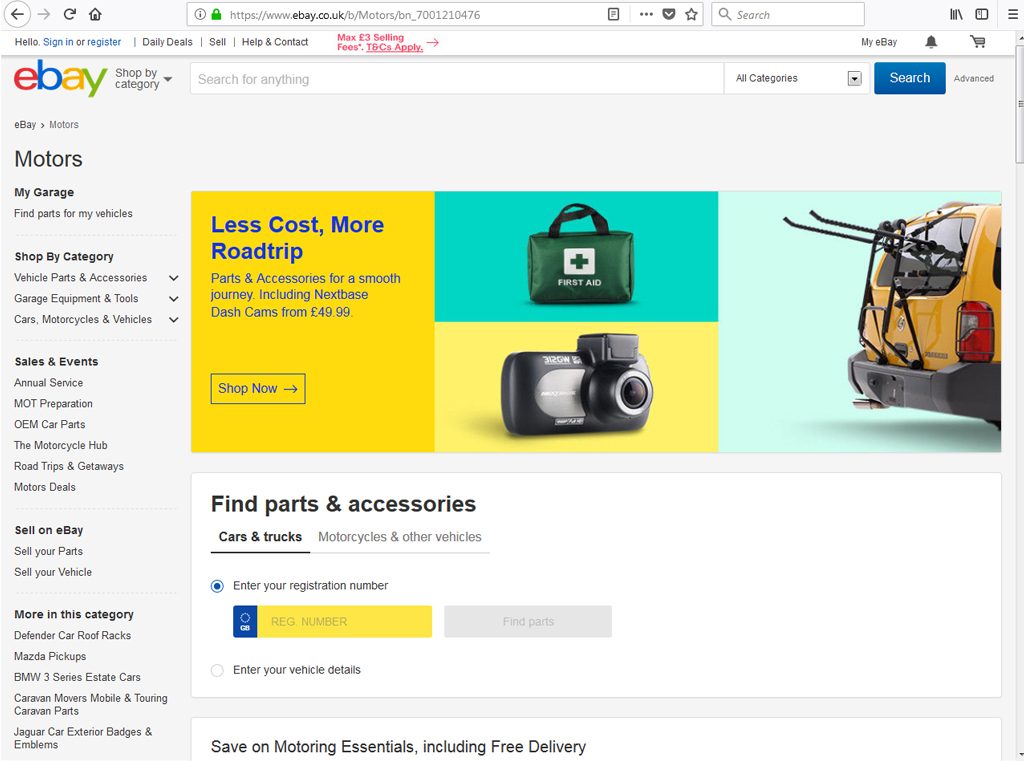
Task: Open Daily Deals in the top menu
Action: coord(167,42)
